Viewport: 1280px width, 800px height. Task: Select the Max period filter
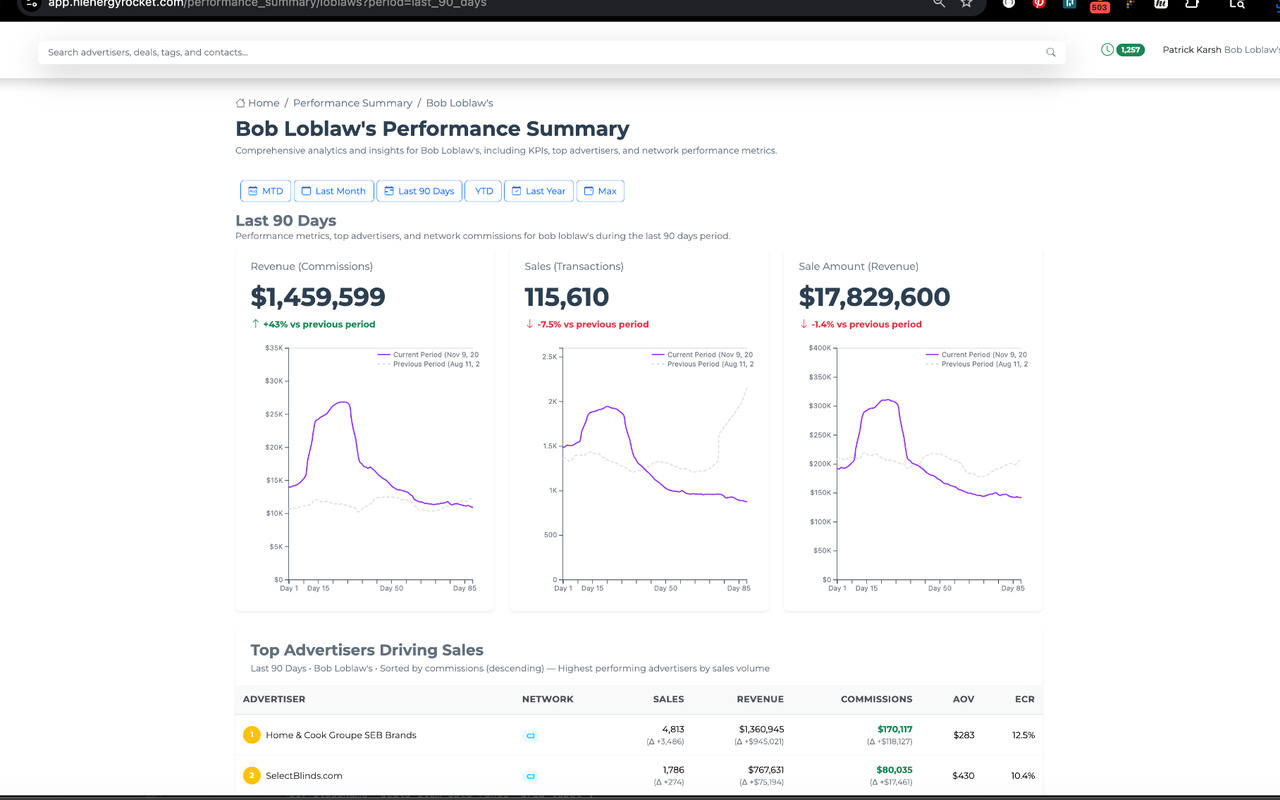tap(600, 191)
